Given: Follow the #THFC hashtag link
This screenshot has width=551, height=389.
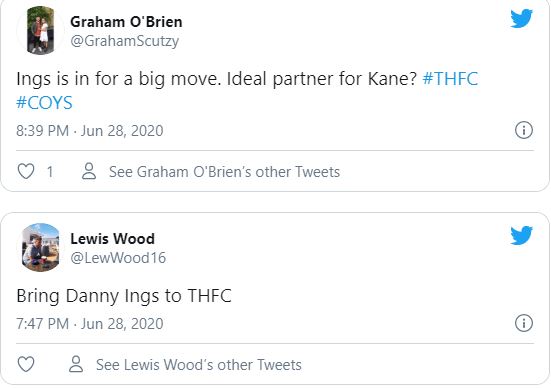Looking at the screenshot, I should coord(450,78).
